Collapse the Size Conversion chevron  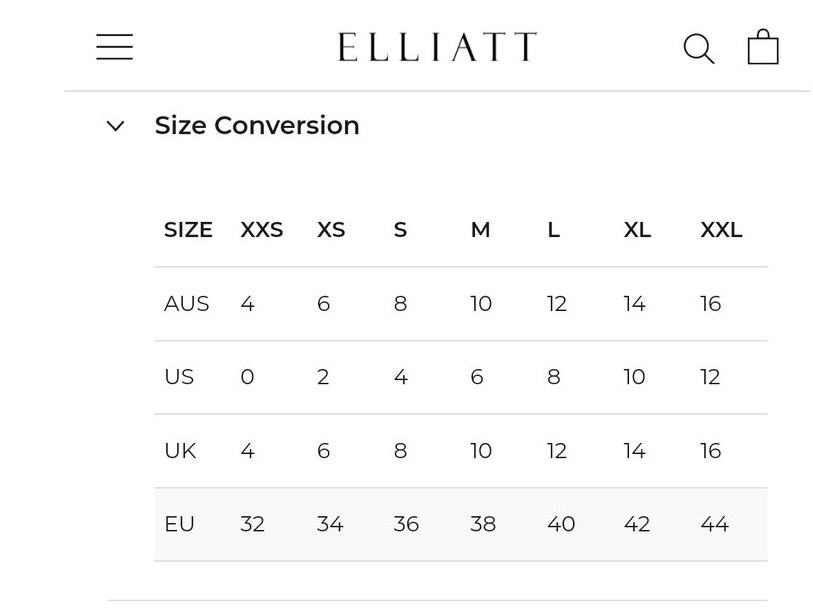[115, 125]
